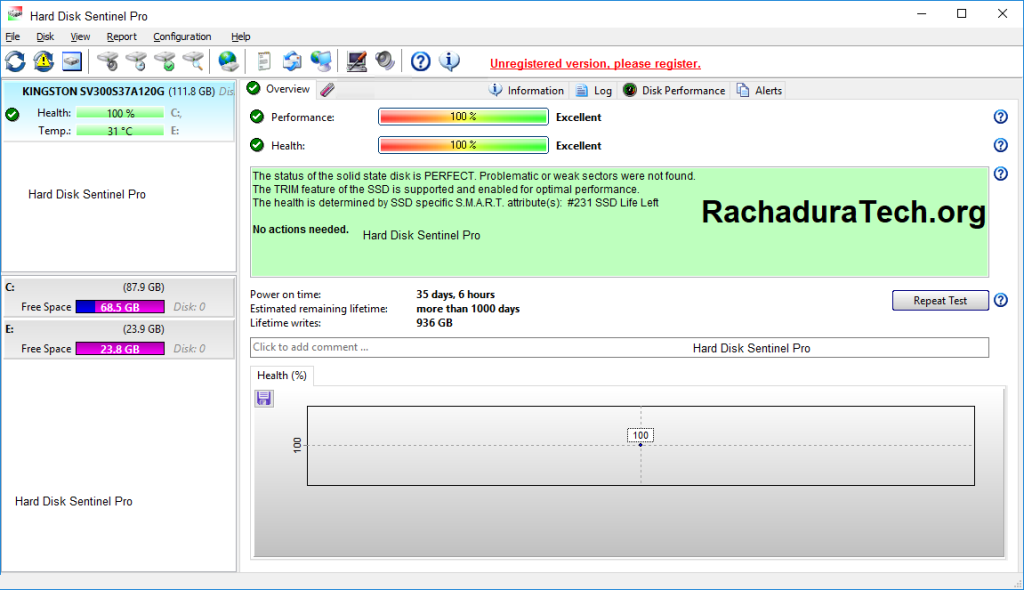Click the Health 100 % gradient bar

(463, 145)
